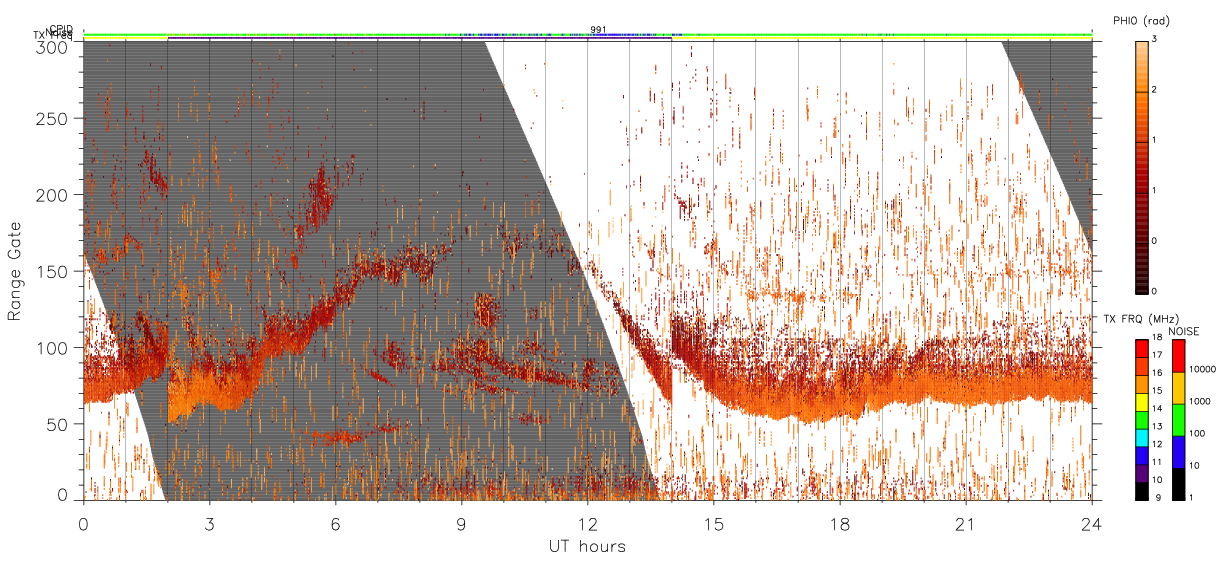Click the y-axis tick label '300'
This screenshot has width=1228, height=567.
54,46
